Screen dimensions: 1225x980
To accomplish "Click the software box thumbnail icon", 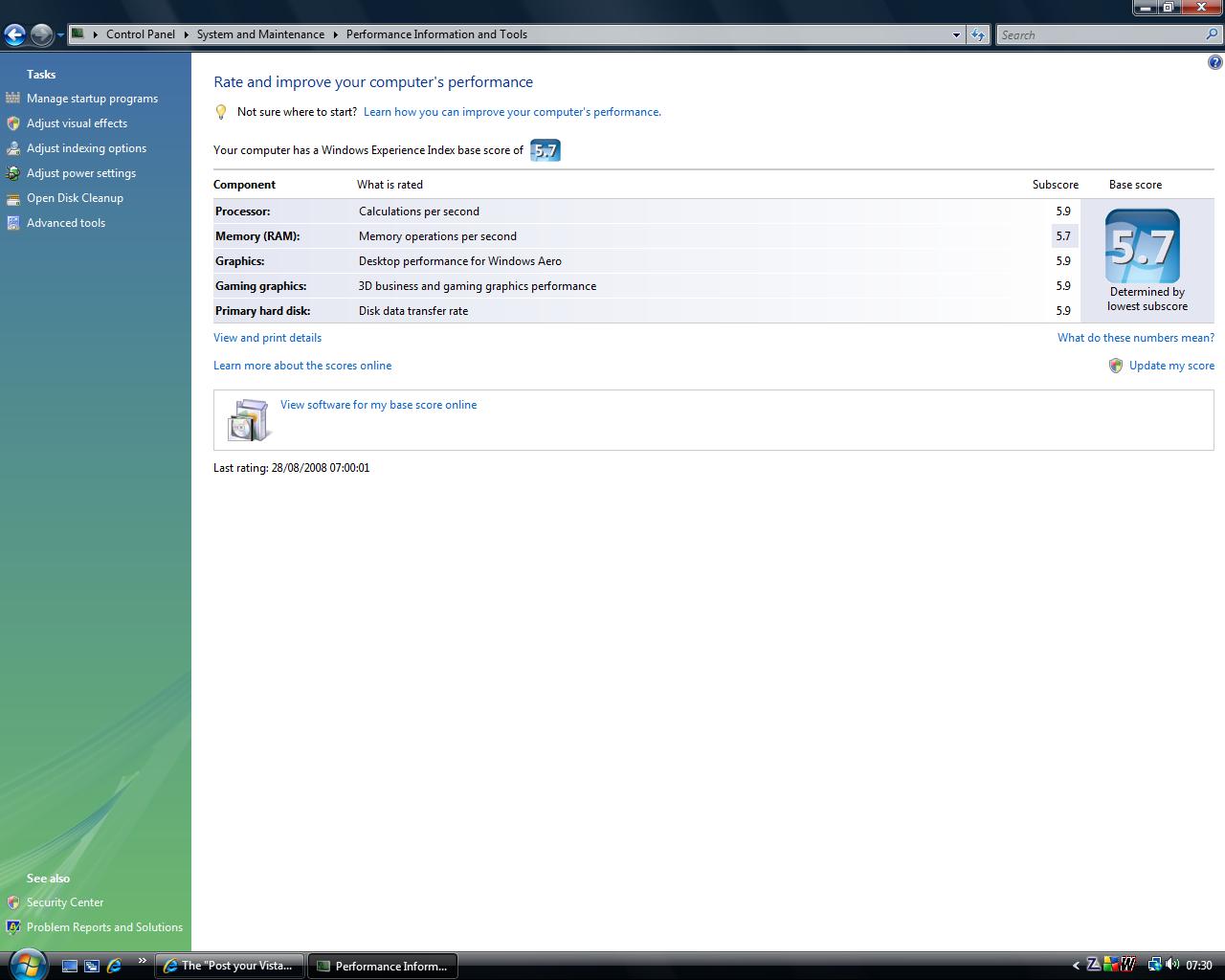I will pos(249,420).
